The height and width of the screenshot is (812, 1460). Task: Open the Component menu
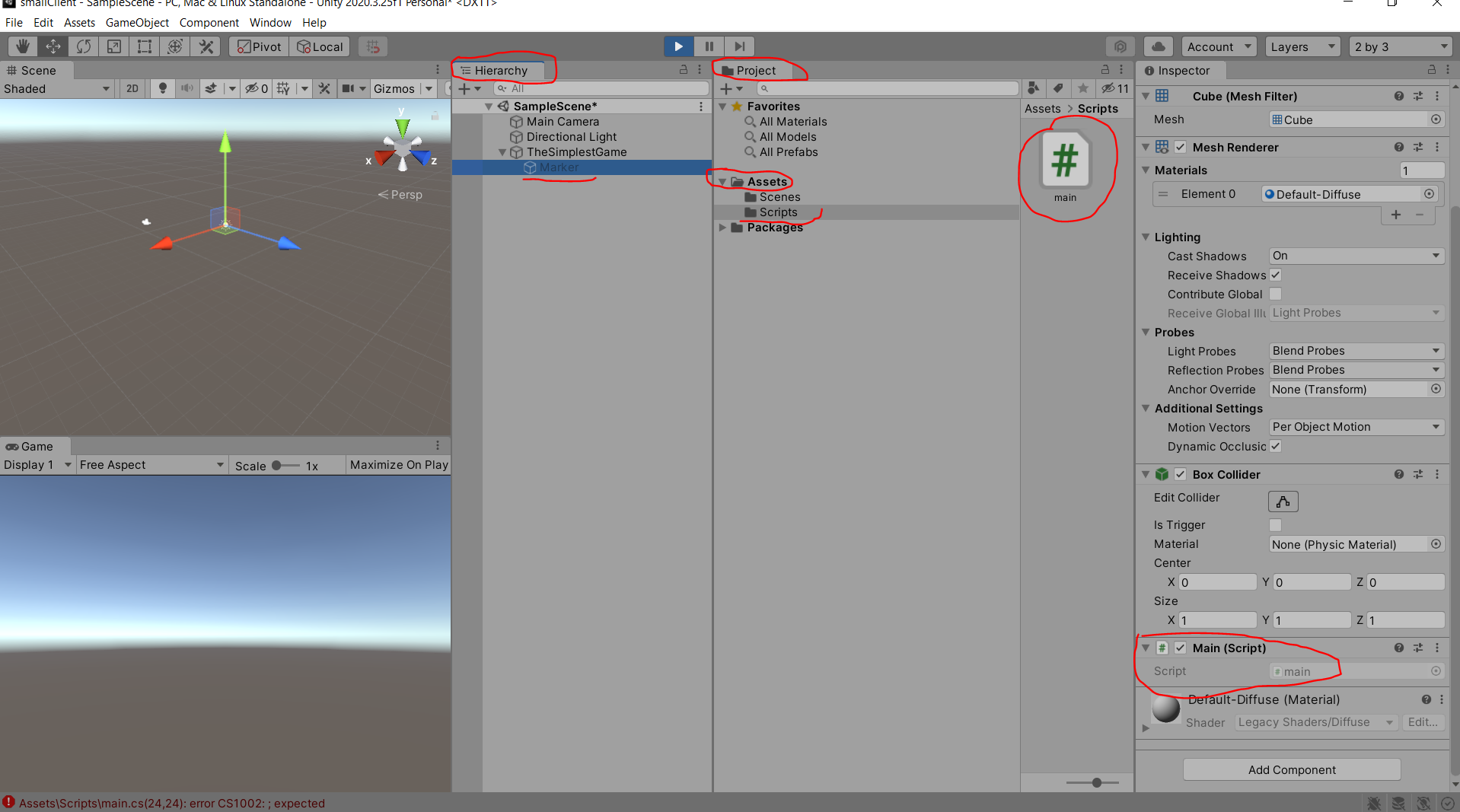pos(209,23)
